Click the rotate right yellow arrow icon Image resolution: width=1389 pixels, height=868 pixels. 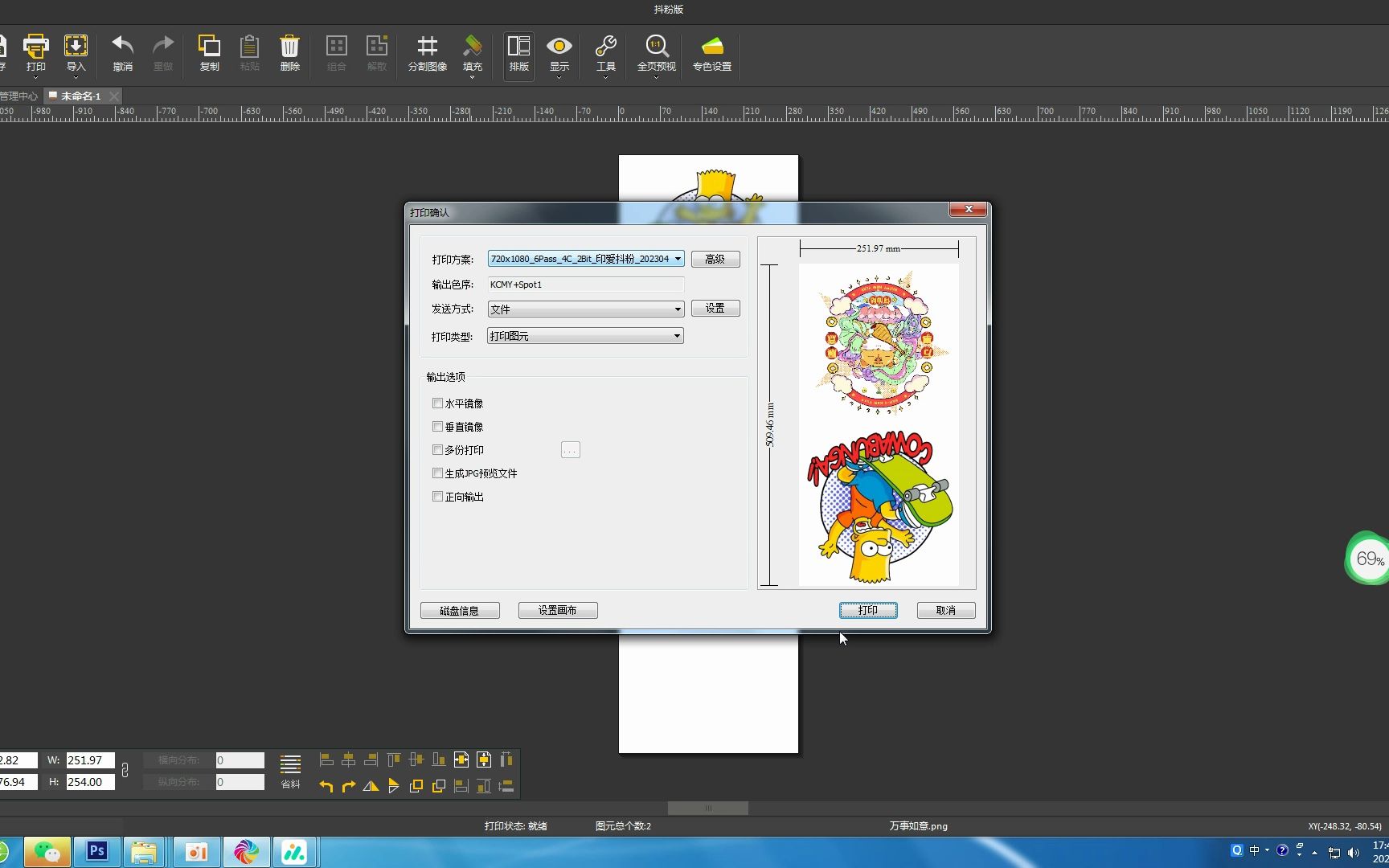pos(349,786)
